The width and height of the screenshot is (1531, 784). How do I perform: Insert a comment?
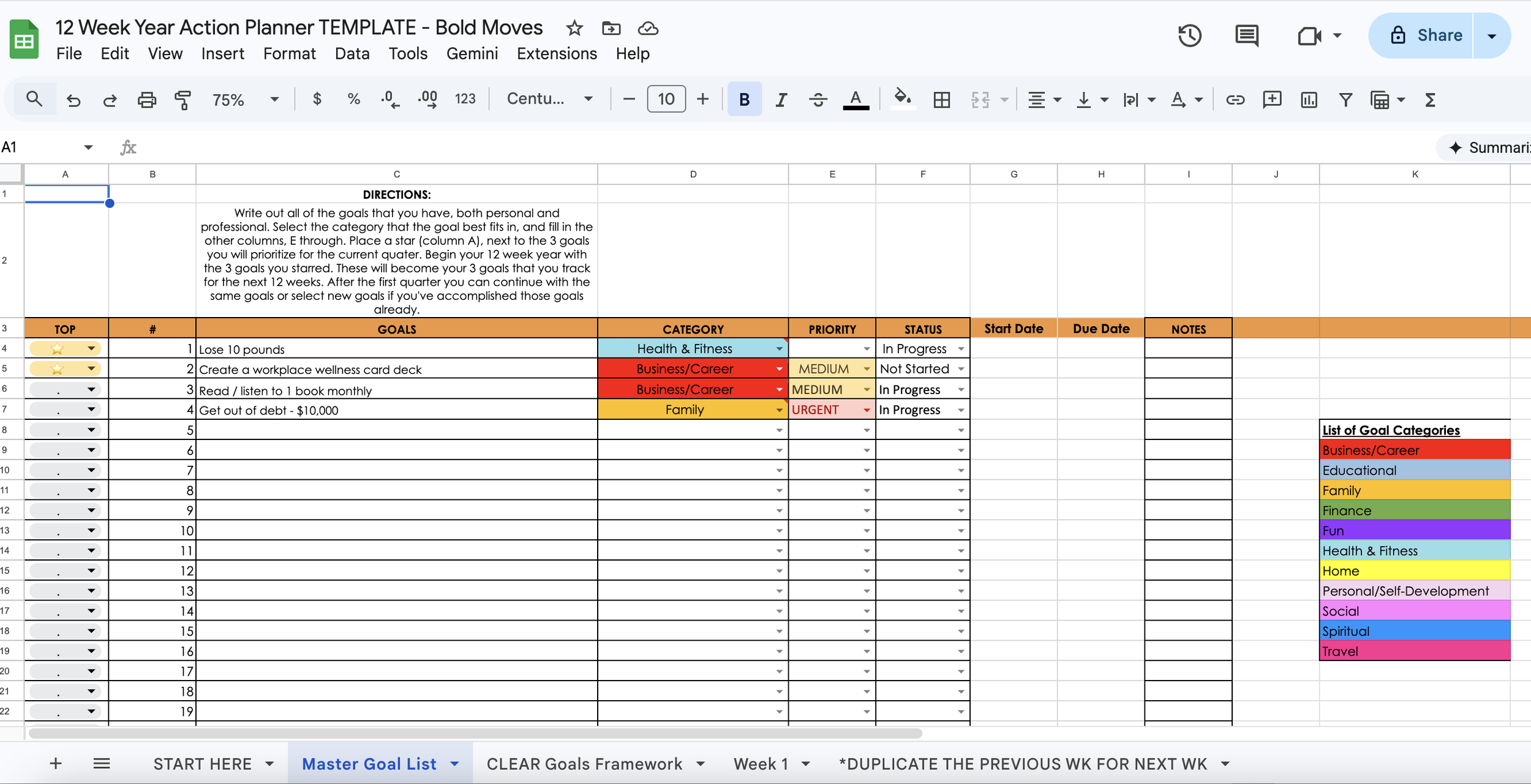click(1272, 99)
